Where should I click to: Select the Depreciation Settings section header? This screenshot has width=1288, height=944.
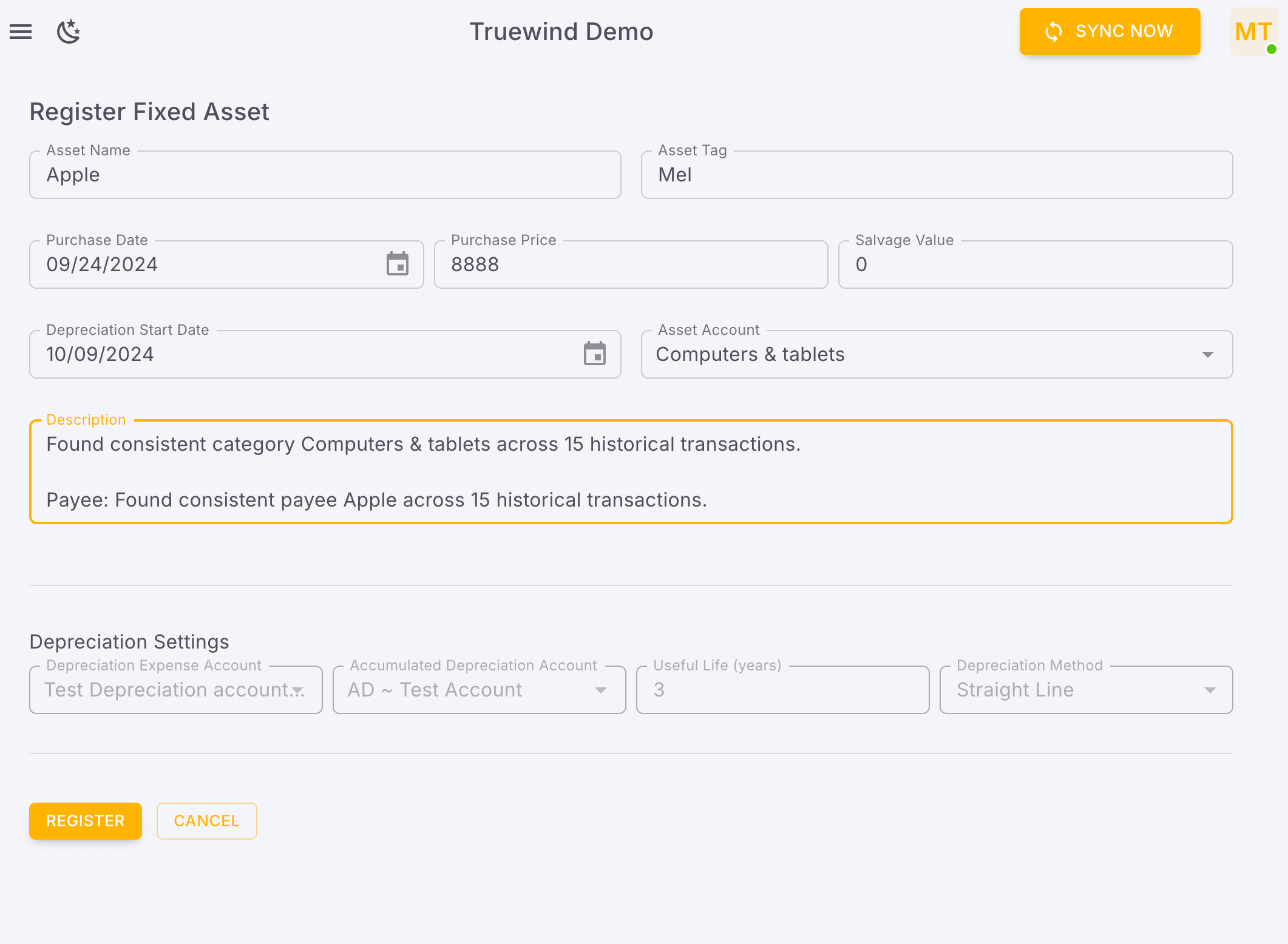(x=129, y=641)
